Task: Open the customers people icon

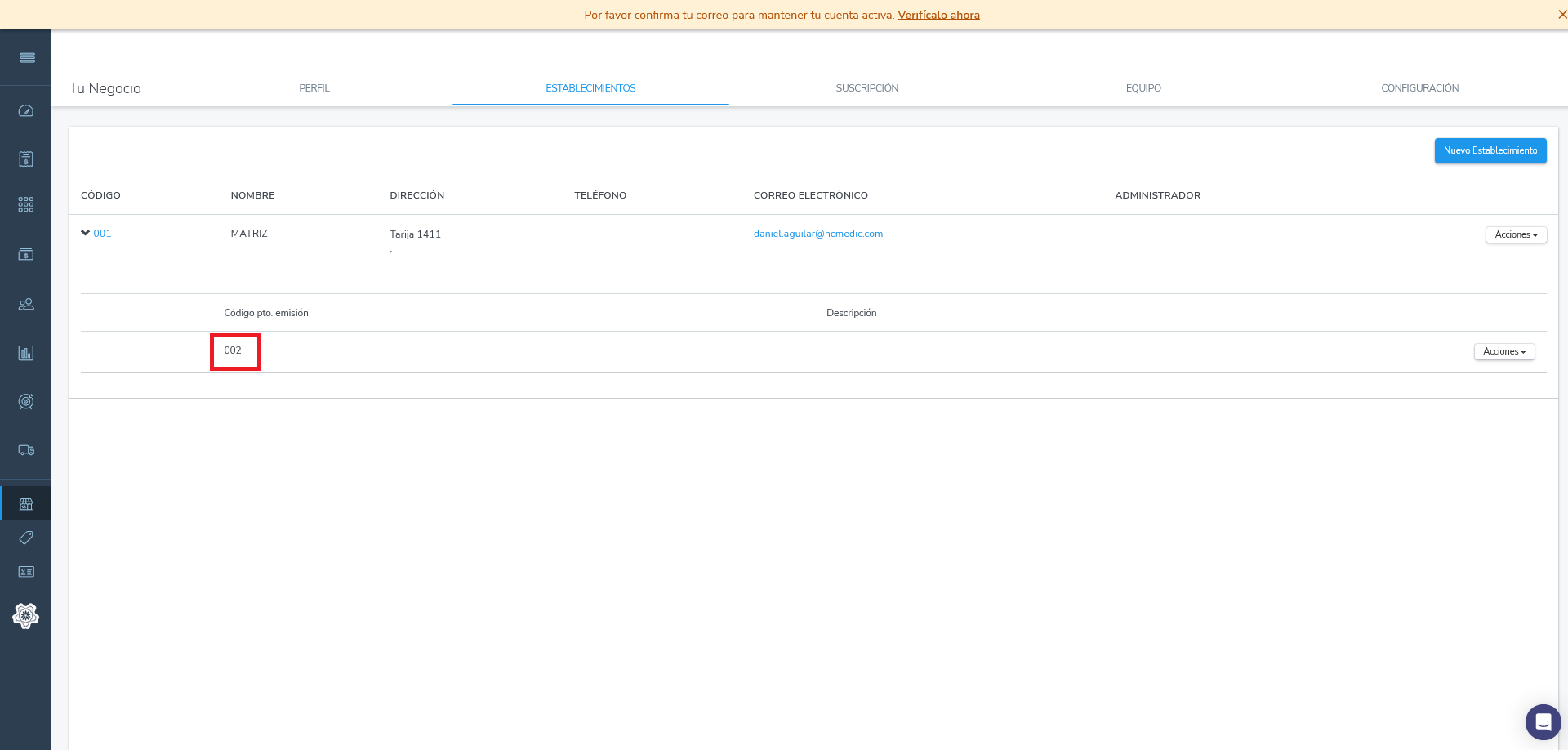Action: (x=26, y=304)
